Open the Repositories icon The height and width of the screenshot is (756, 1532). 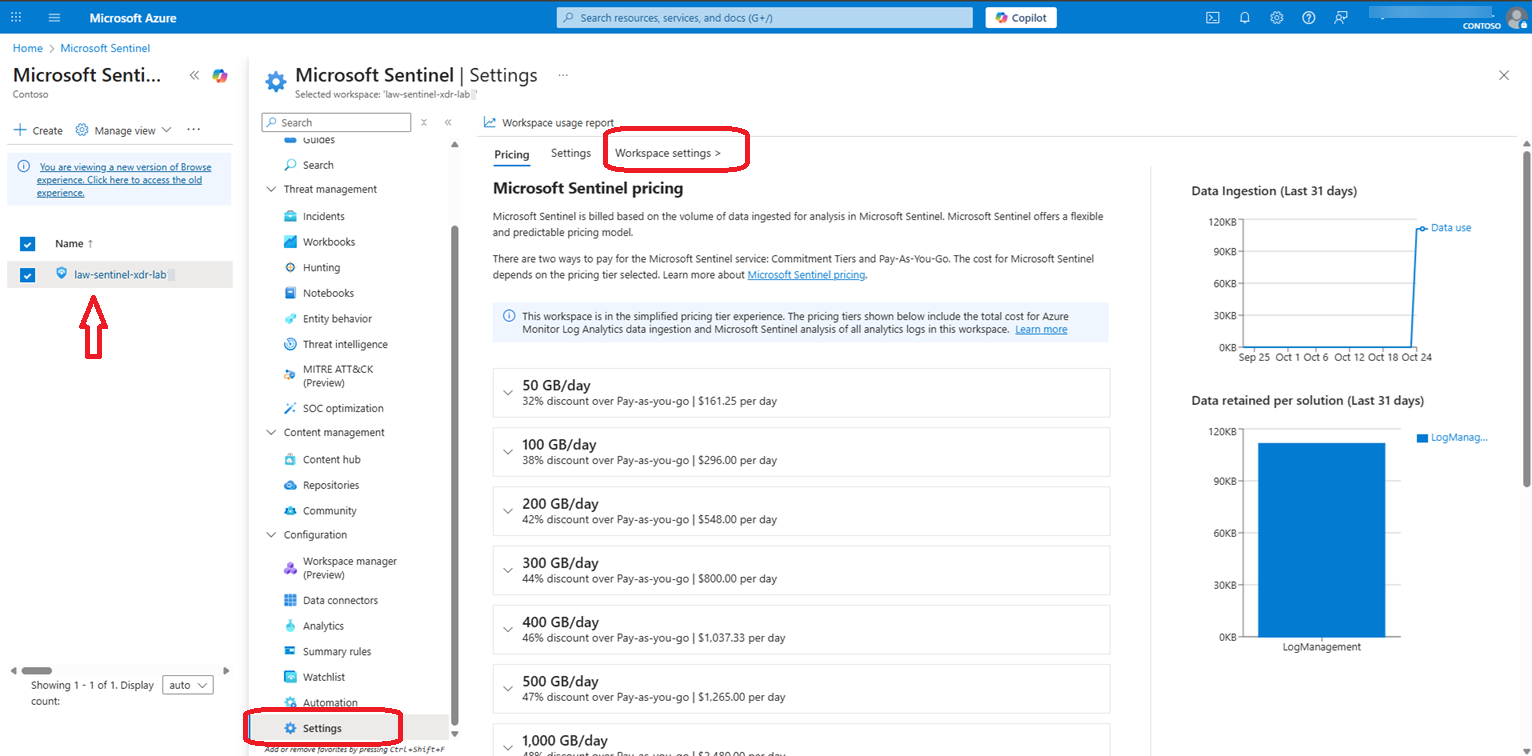coord(290,485)
